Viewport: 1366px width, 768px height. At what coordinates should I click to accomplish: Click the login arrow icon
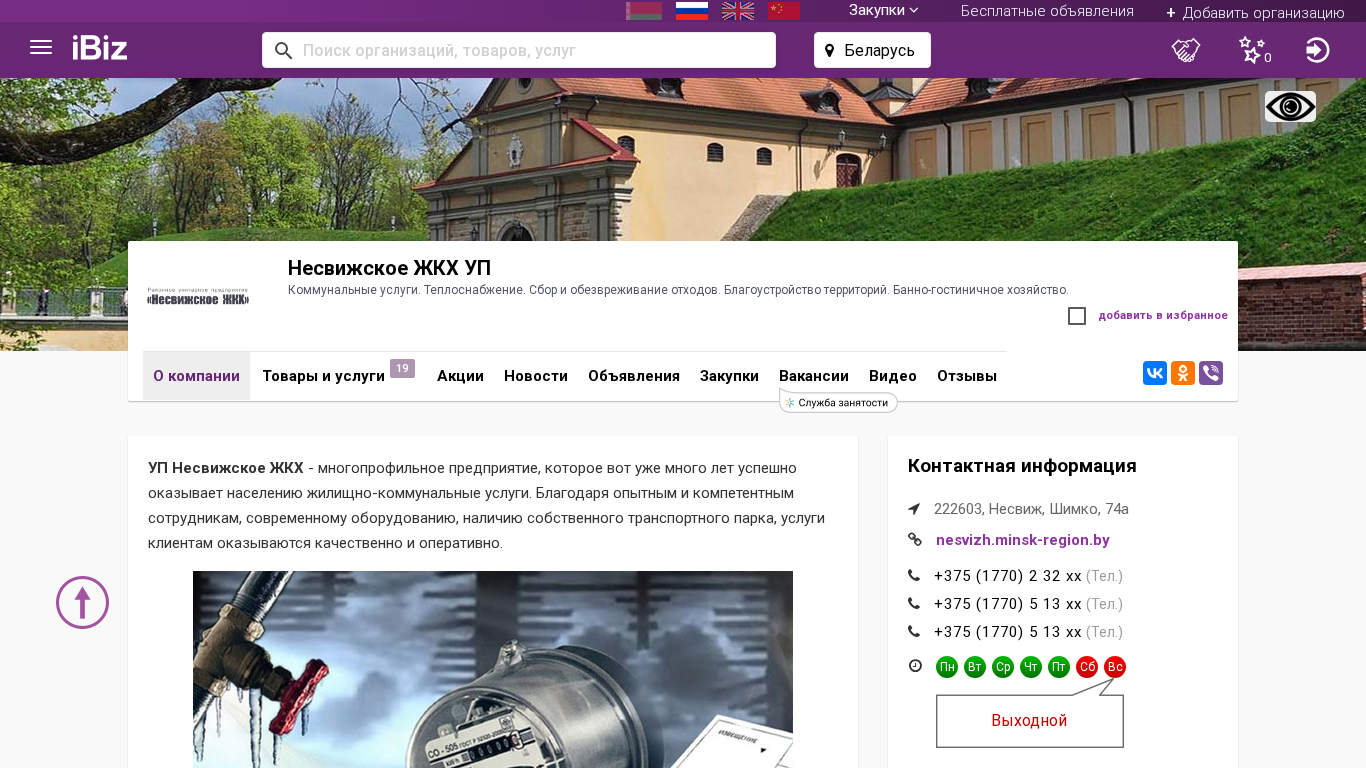1318,50
